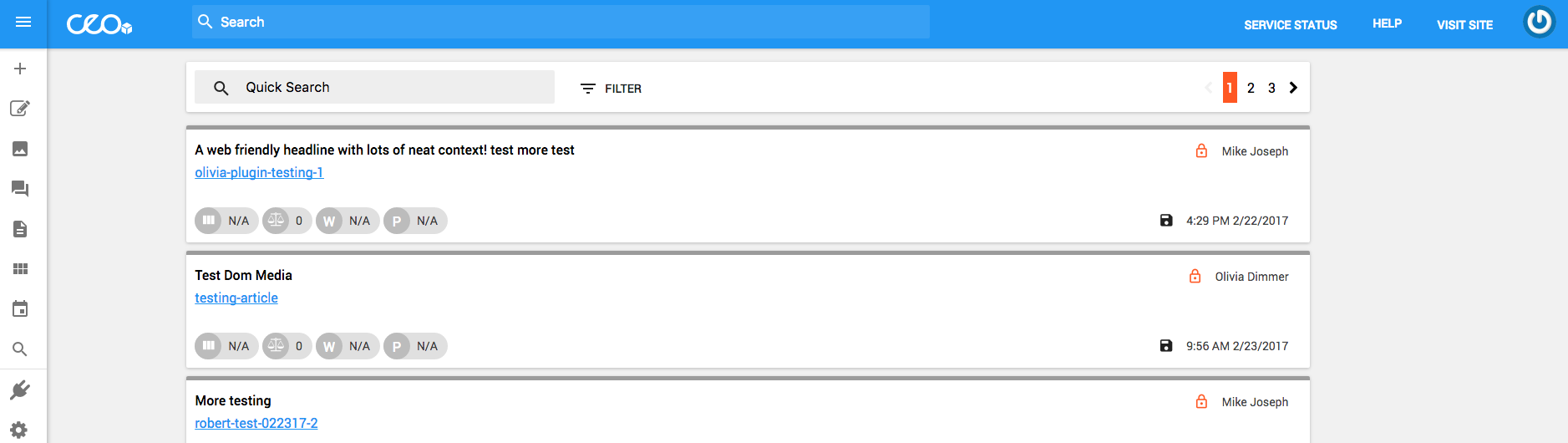Open the hamburger navigation menu

23,23
